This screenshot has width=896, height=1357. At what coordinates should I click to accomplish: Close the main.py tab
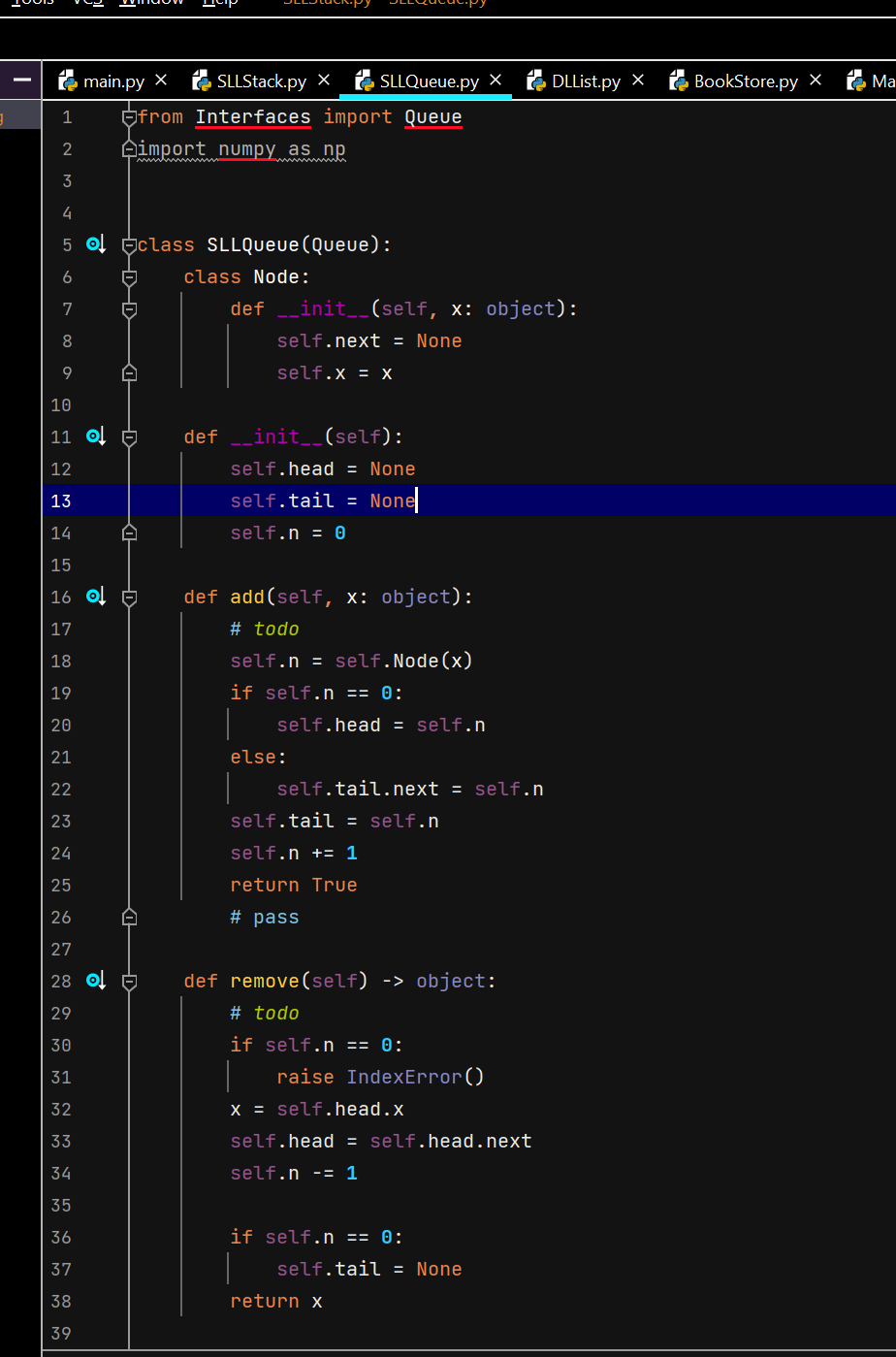[160, 81]
